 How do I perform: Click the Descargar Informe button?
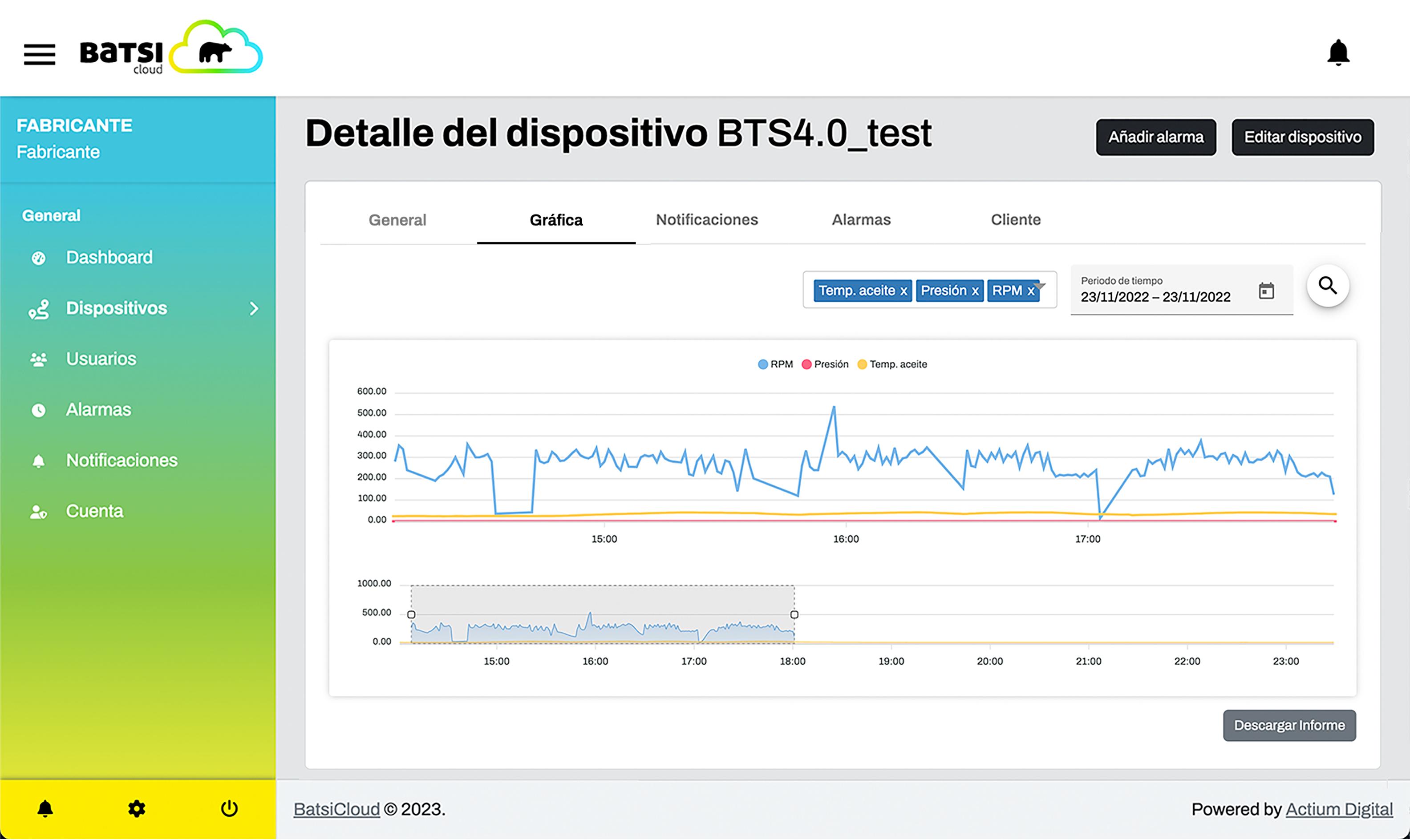pos(1289,726)
